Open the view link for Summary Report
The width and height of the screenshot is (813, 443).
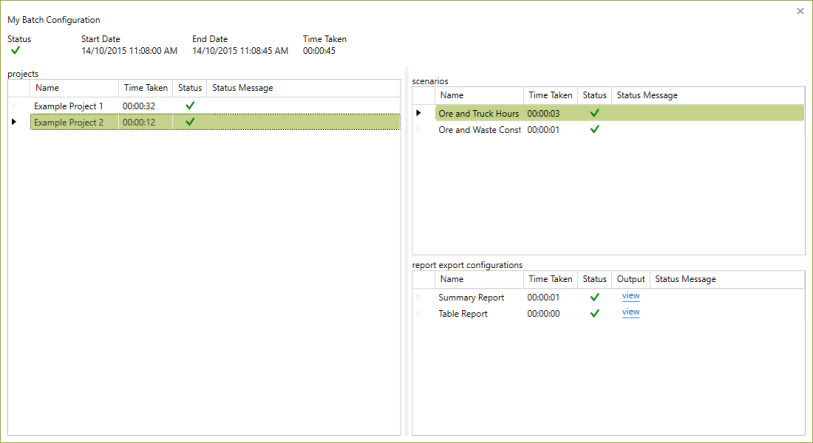pos(630,296)
